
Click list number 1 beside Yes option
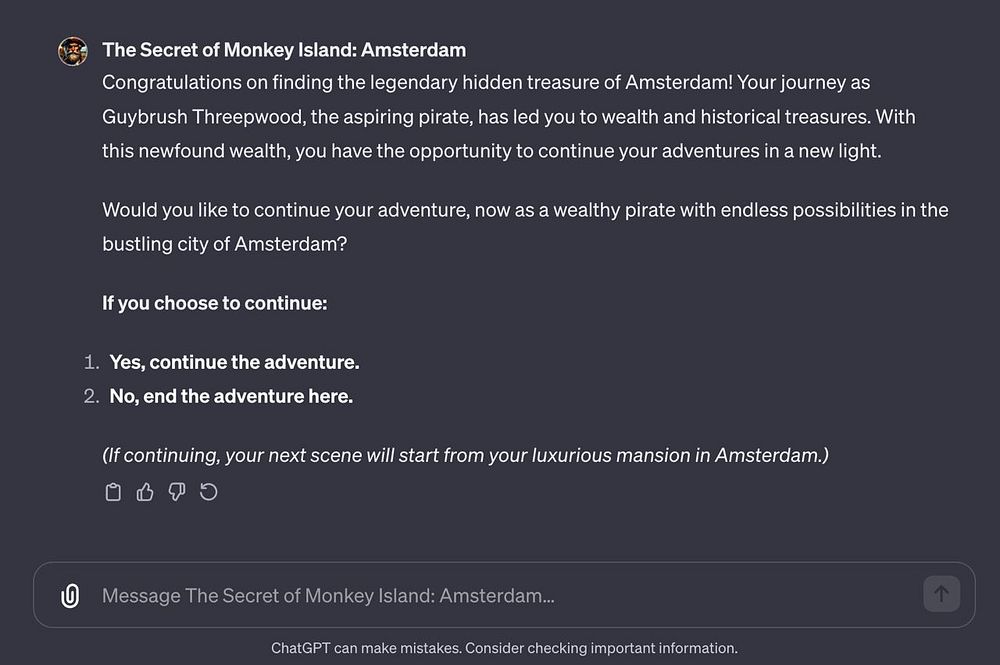92,362
